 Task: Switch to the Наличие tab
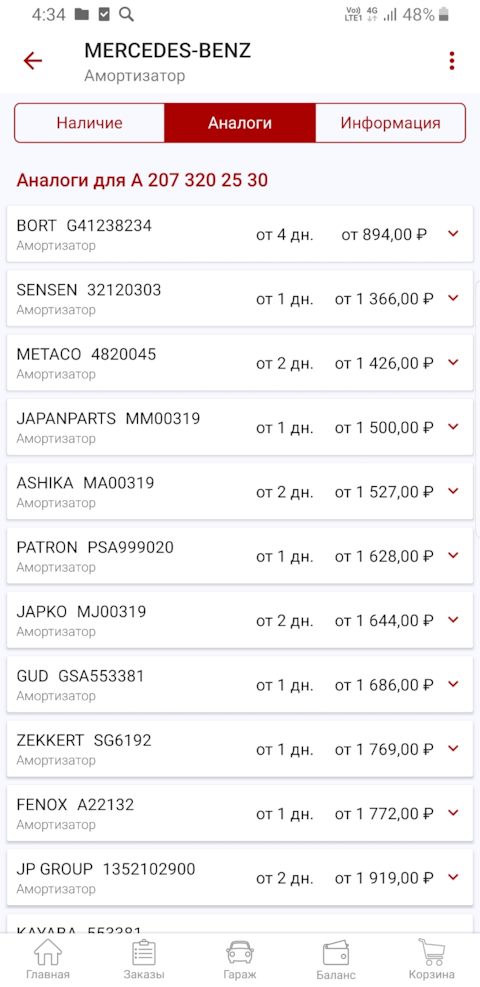tap(89, 123)
